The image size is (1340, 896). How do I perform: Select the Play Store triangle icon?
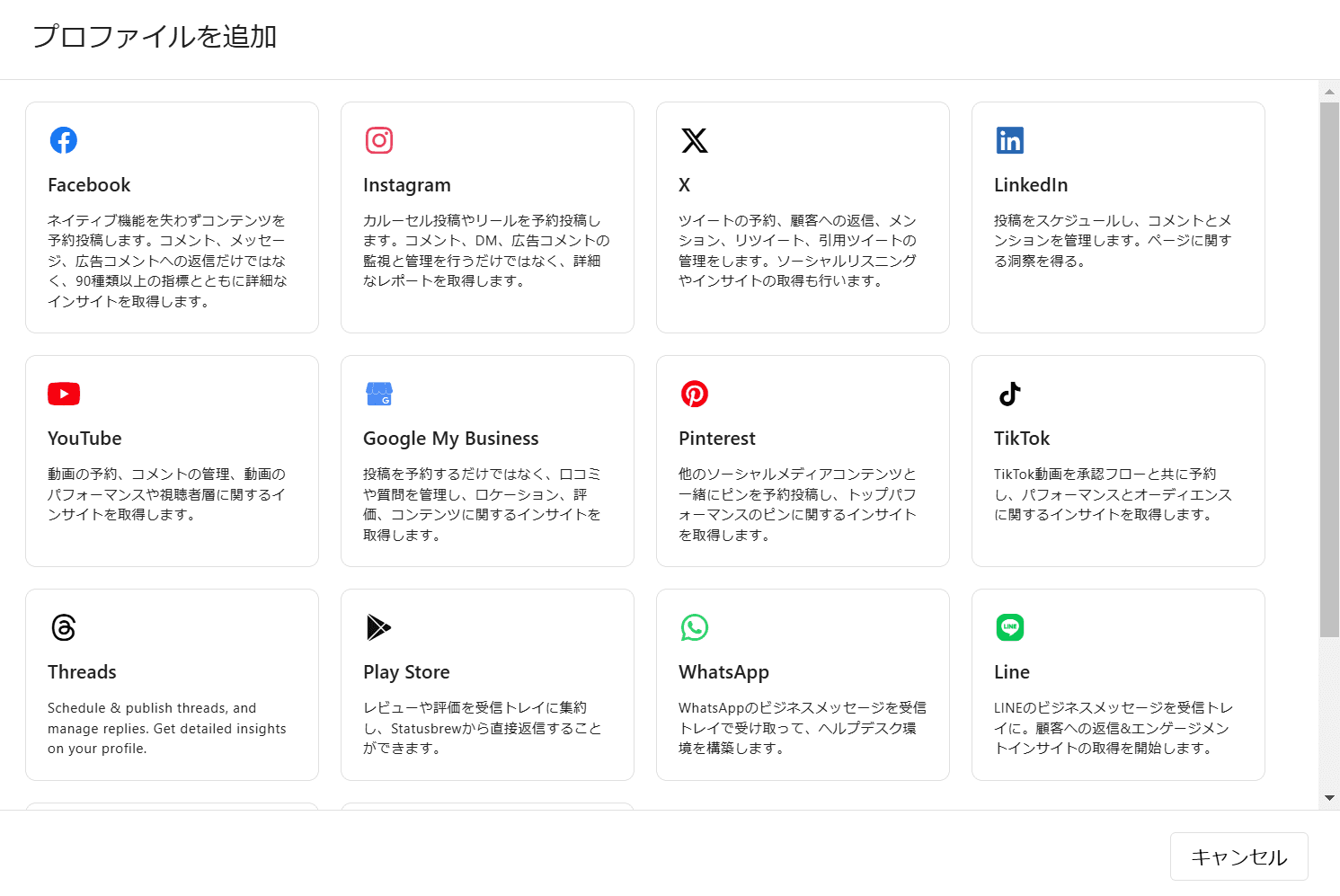379,627
